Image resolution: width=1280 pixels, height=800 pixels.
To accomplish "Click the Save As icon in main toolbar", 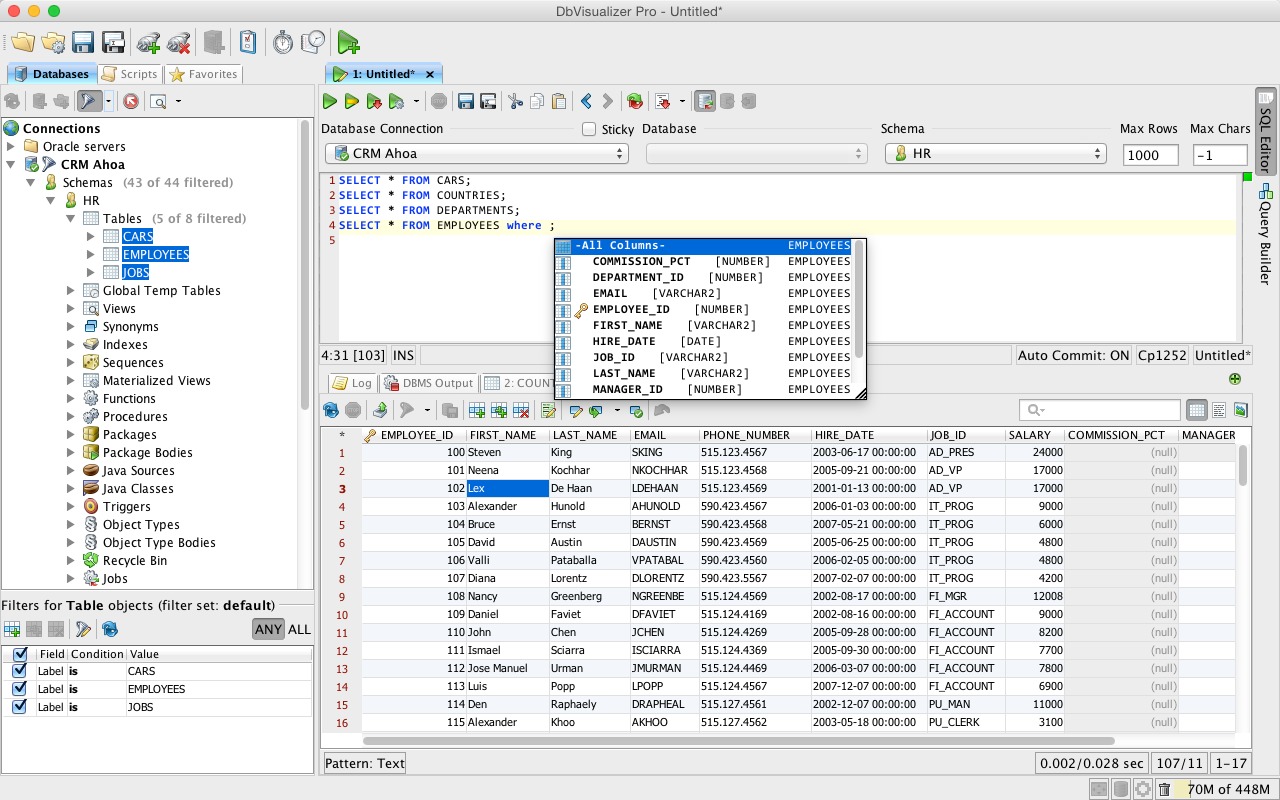I will click(x=113, y=42).
